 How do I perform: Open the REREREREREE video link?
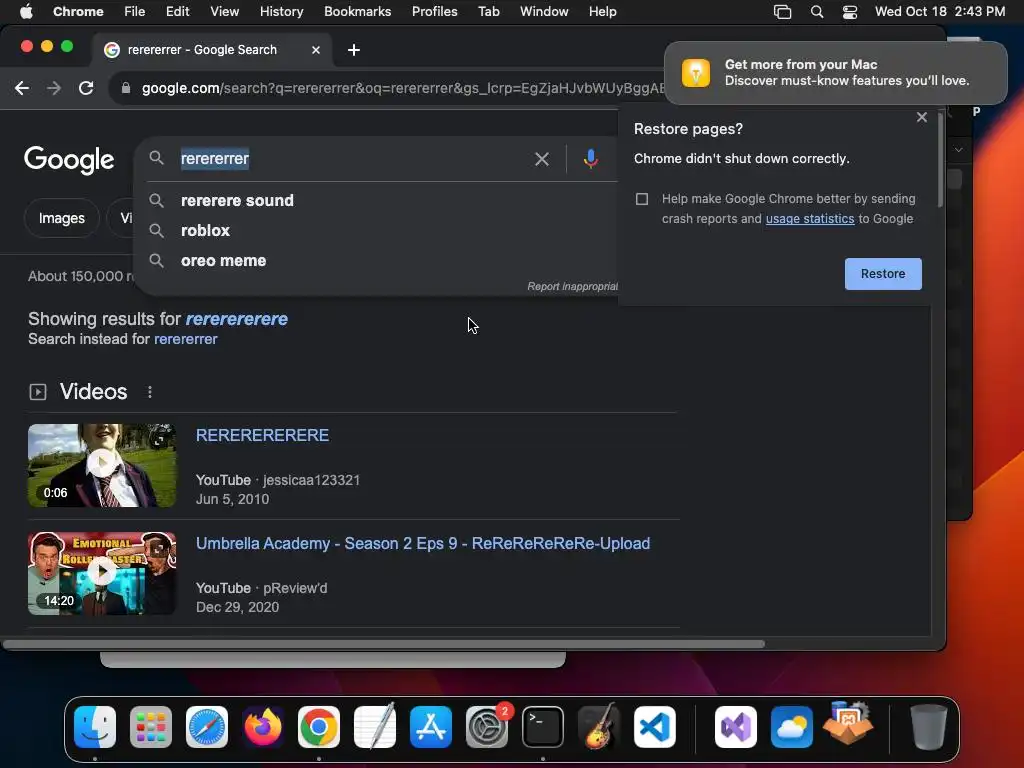click(263, 436)
